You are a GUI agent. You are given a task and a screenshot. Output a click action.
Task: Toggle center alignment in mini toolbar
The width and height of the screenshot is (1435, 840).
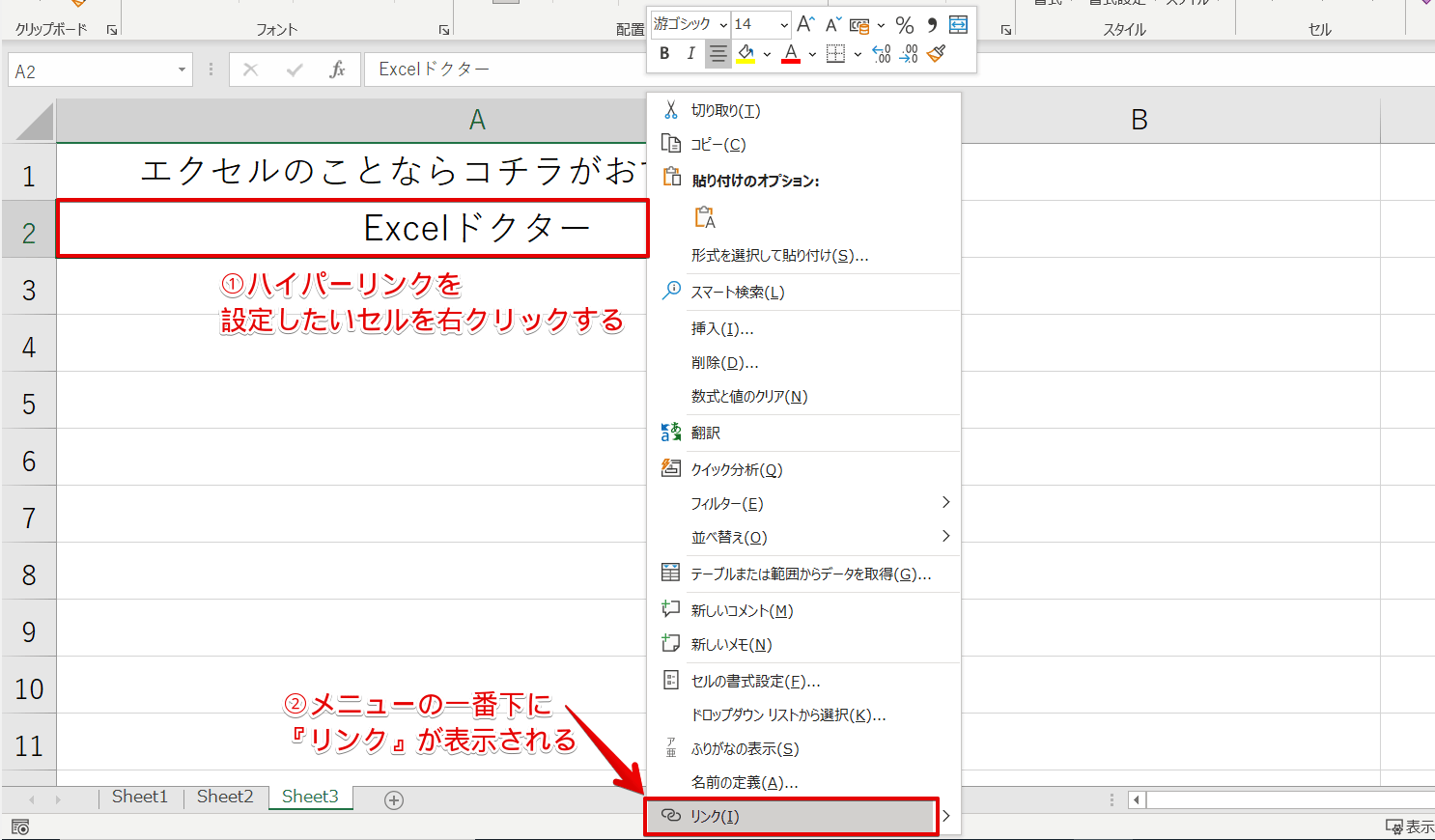[x=717, y=54]
